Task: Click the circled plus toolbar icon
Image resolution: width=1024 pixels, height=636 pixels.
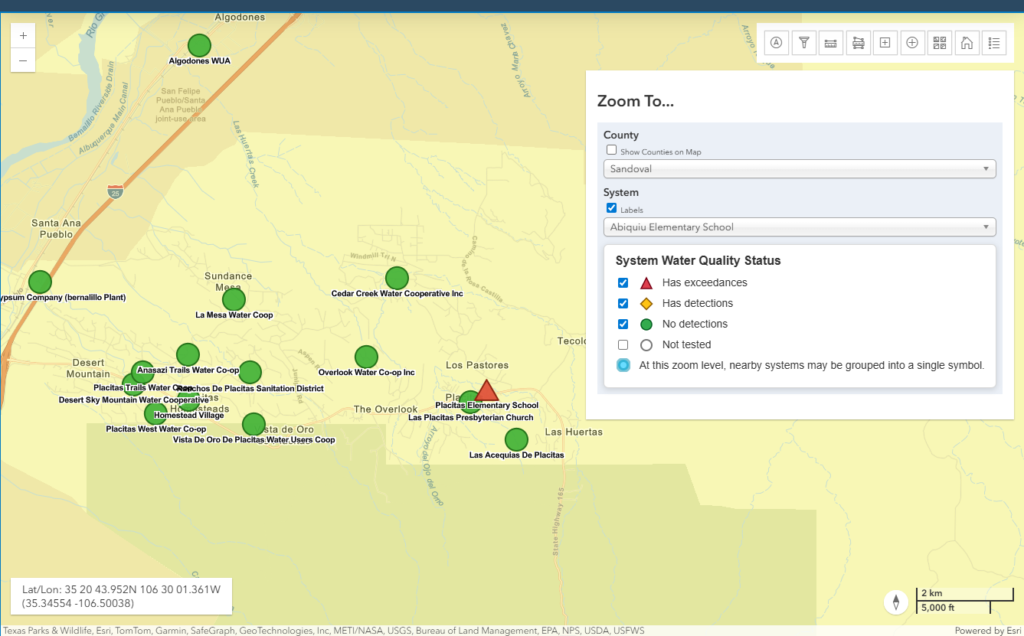Action: pos(912,42)
